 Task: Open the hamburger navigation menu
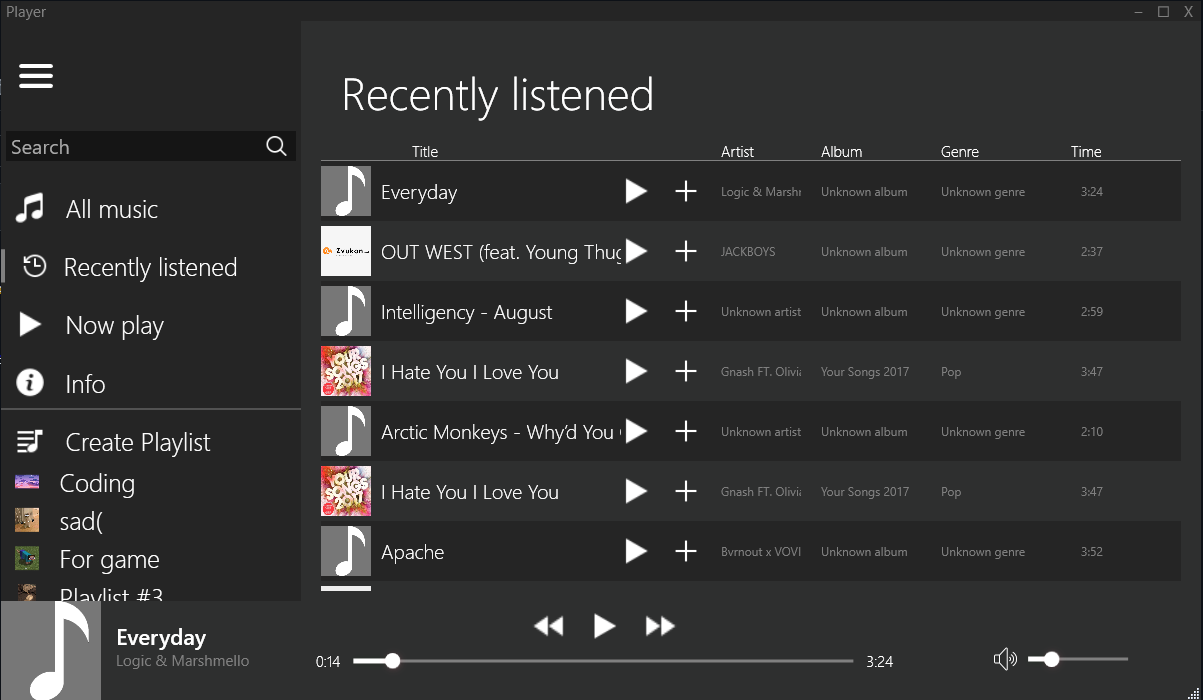36,76
